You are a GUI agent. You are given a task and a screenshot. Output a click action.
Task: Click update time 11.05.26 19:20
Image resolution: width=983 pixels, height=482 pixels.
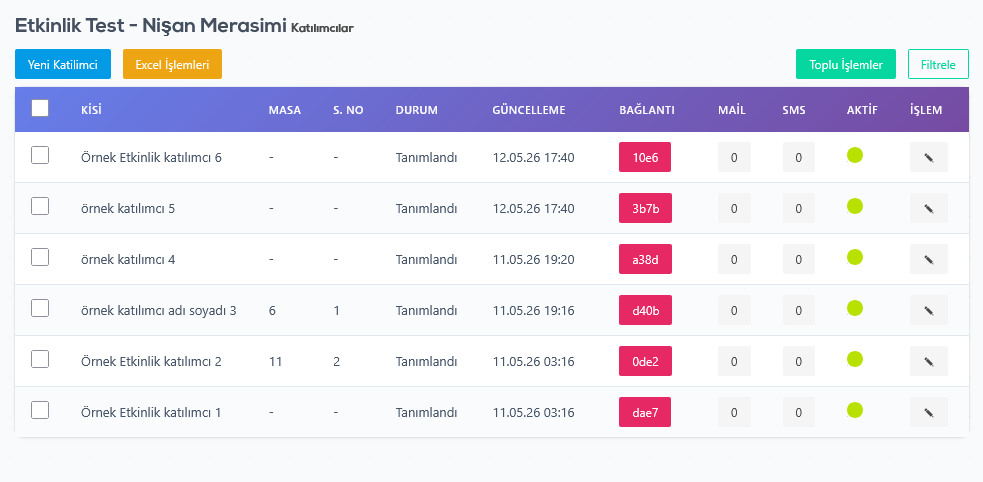pyautogui.click(x=534, y=259)
